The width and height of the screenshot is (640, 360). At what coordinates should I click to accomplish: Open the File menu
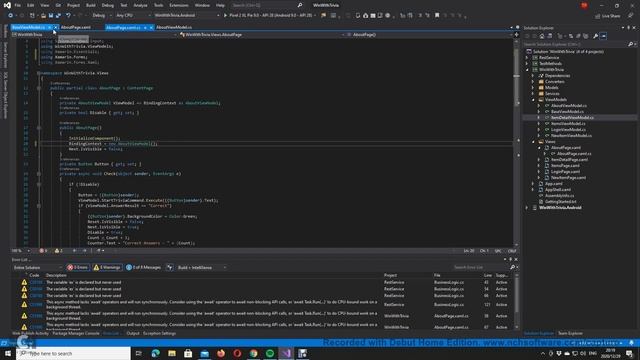(x=18, y=5)
